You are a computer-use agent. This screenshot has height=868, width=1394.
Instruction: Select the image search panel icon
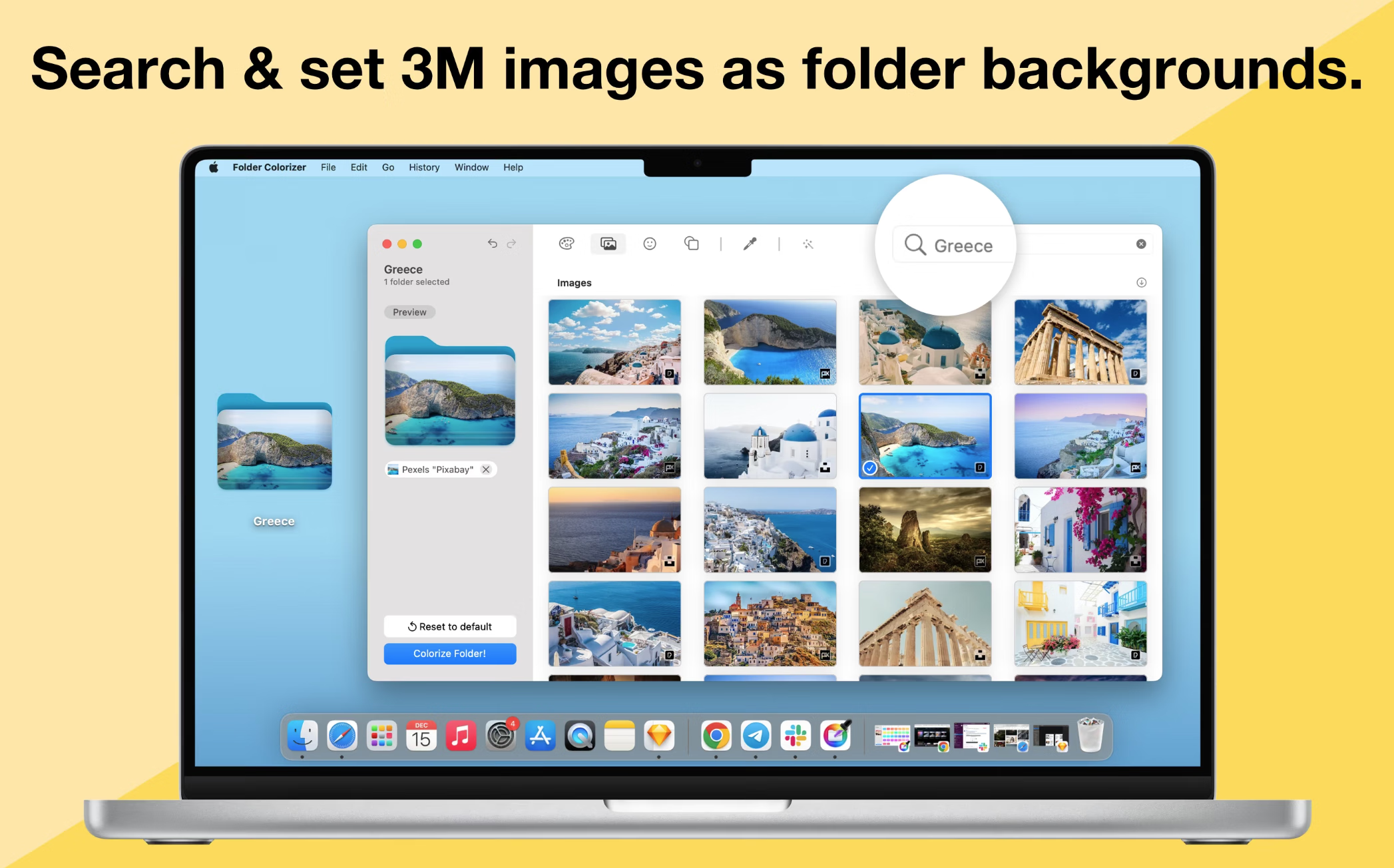[x=607, y=244]
